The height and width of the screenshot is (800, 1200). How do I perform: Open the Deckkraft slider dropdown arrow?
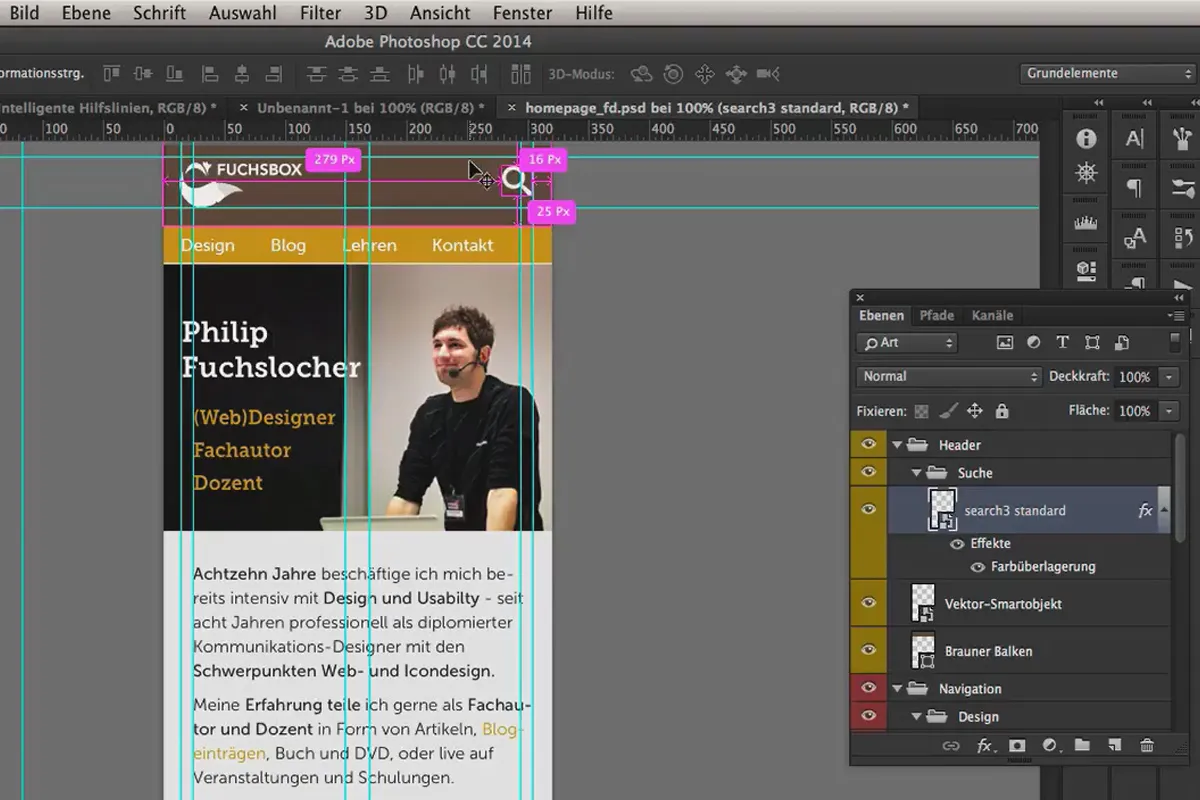tap(1169, 377)
